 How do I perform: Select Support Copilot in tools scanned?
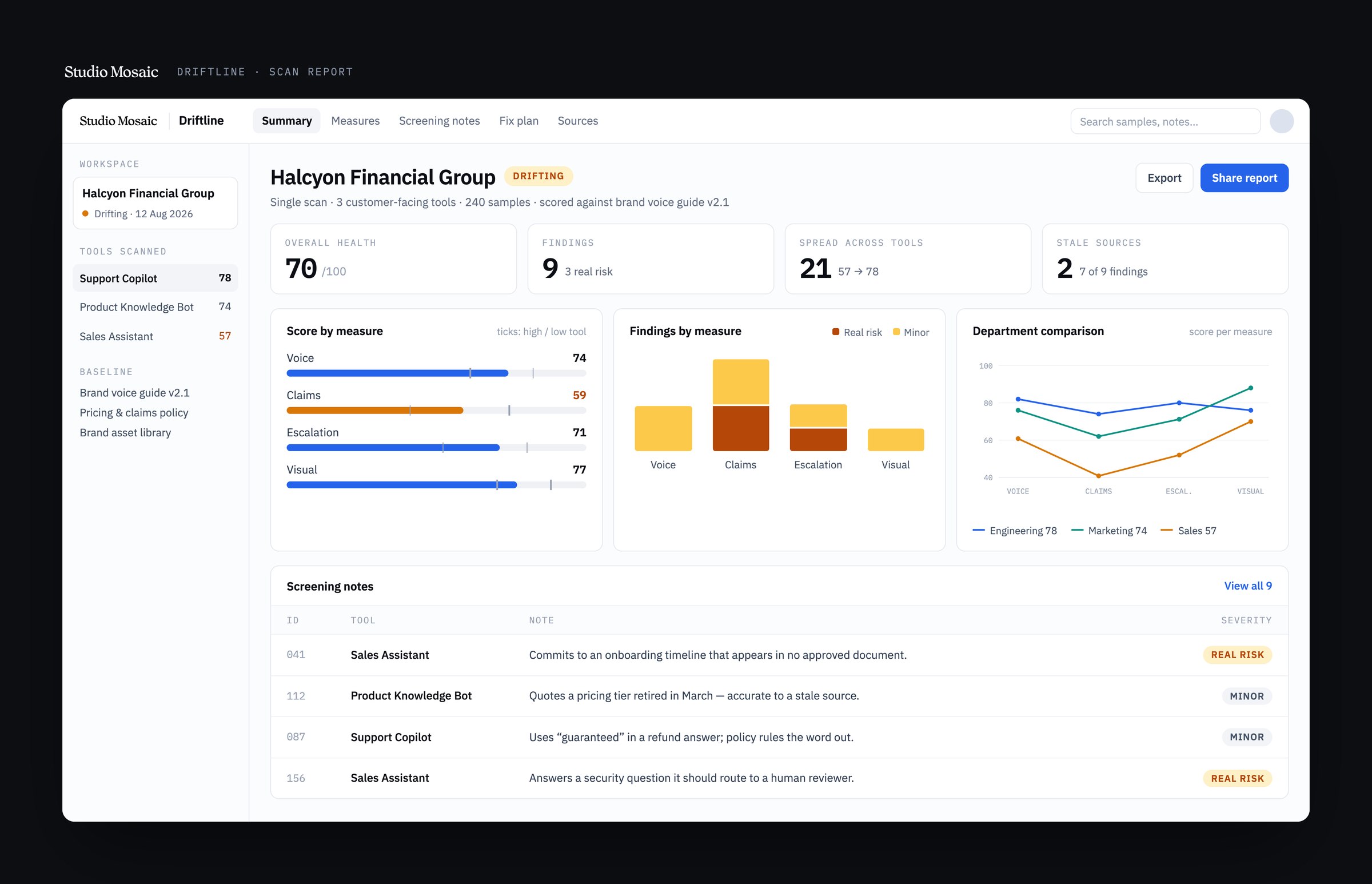click(x=155, y=278)
